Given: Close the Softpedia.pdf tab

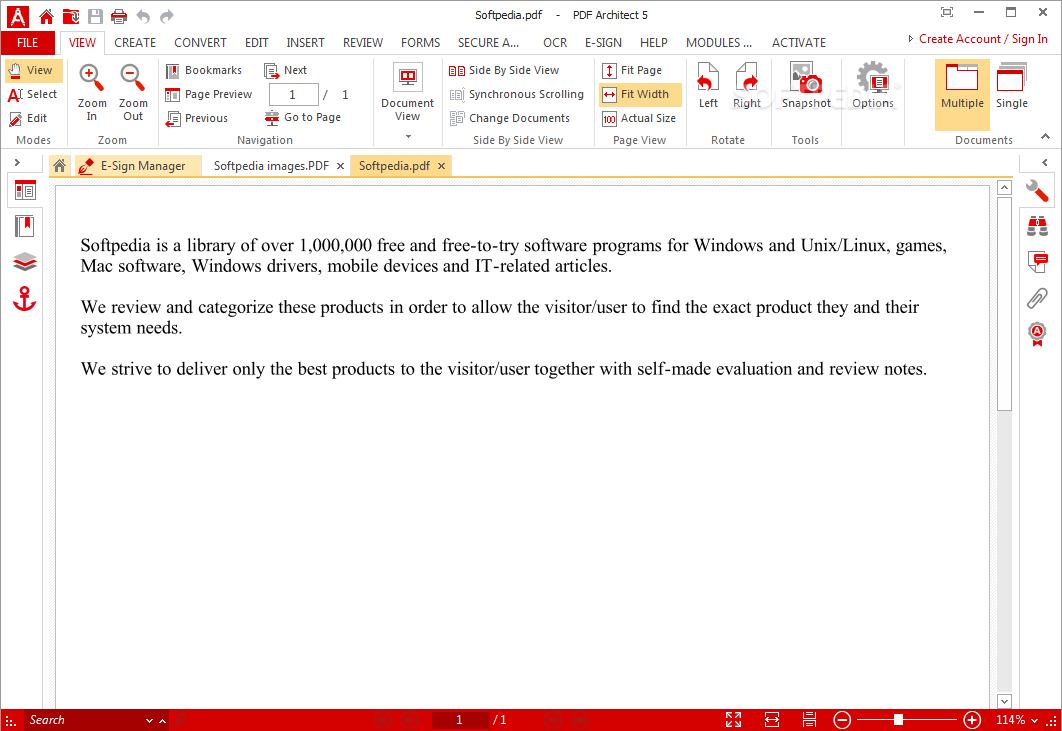Looking at the screenshot, I should (441, 166).
